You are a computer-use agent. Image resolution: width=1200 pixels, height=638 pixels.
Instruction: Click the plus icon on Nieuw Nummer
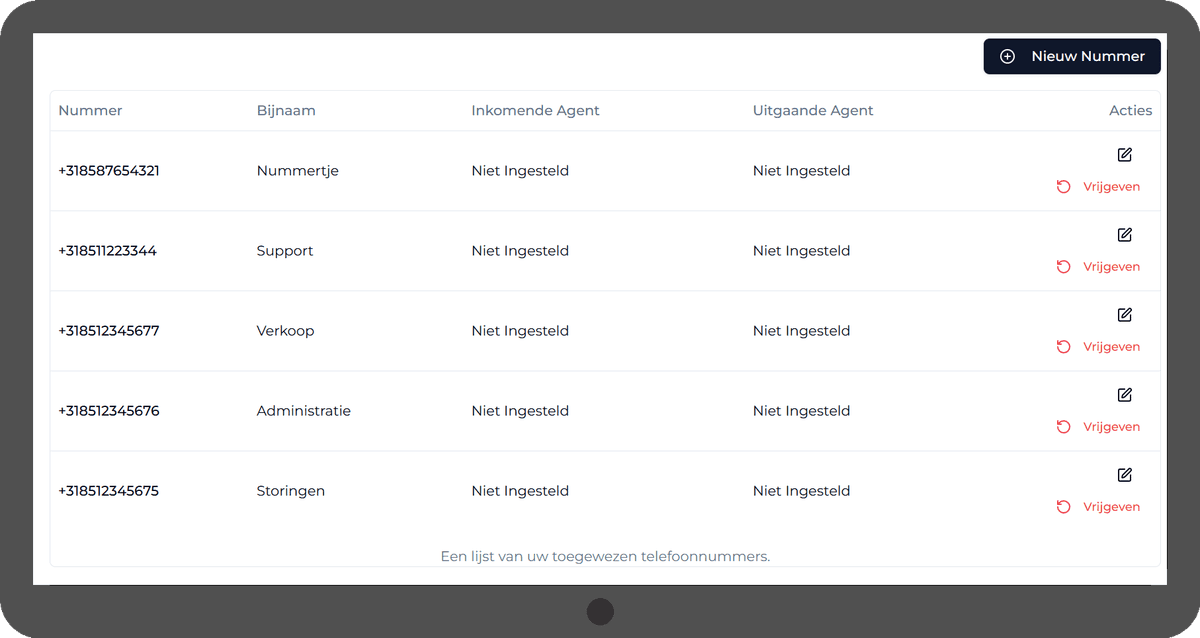1007,57
